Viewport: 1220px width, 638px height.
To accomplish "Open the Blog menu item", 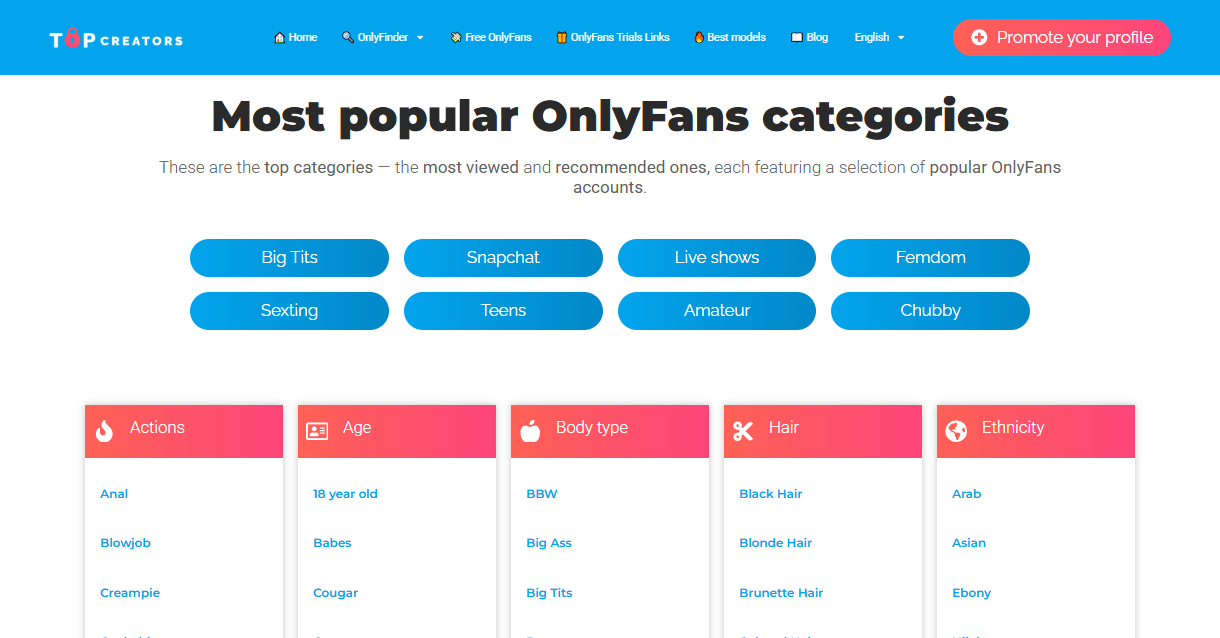I will [x=809, y=37].
